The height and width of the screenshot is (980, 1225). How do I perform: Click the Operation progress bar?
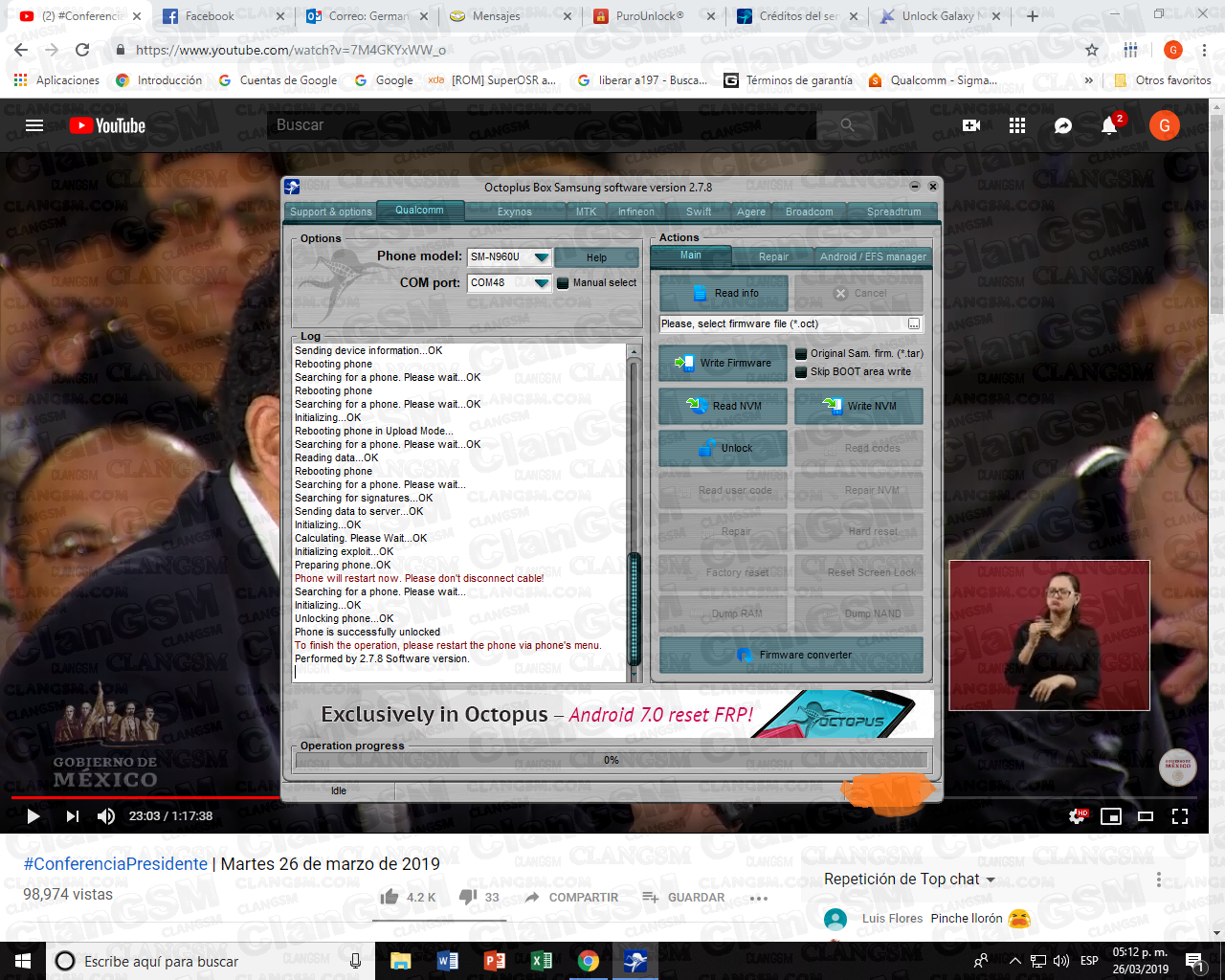click(x=612, y=761)
